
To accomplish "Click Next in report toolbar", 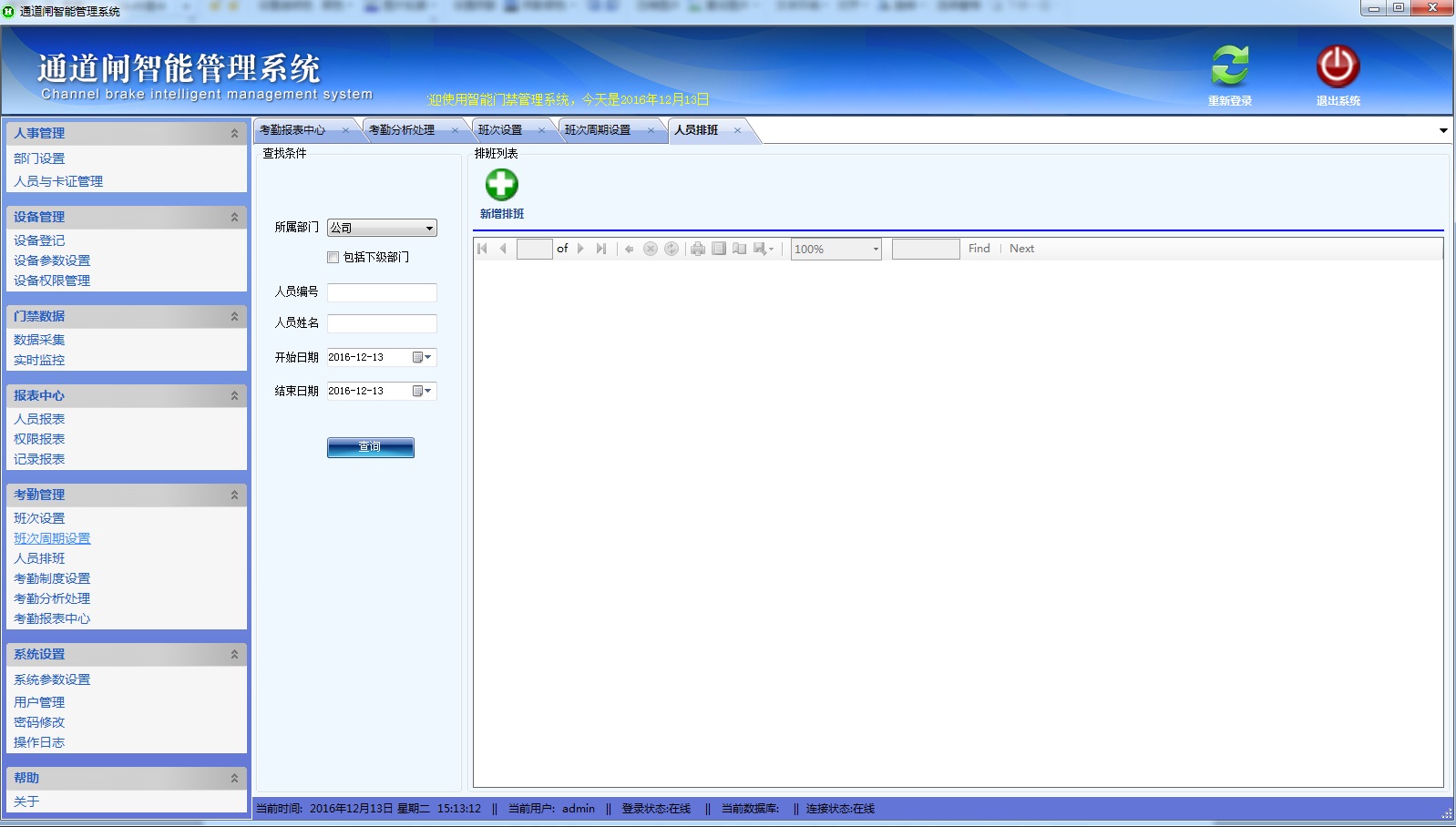I will point(1021,249).
